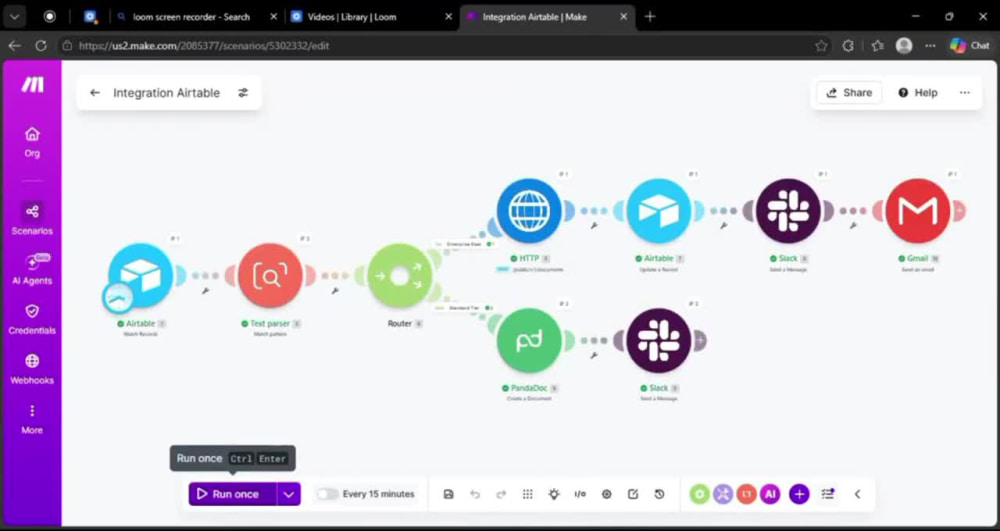
Task: Toggle the Every 15 minutes scheduling switch
Action: coord(327,494)
